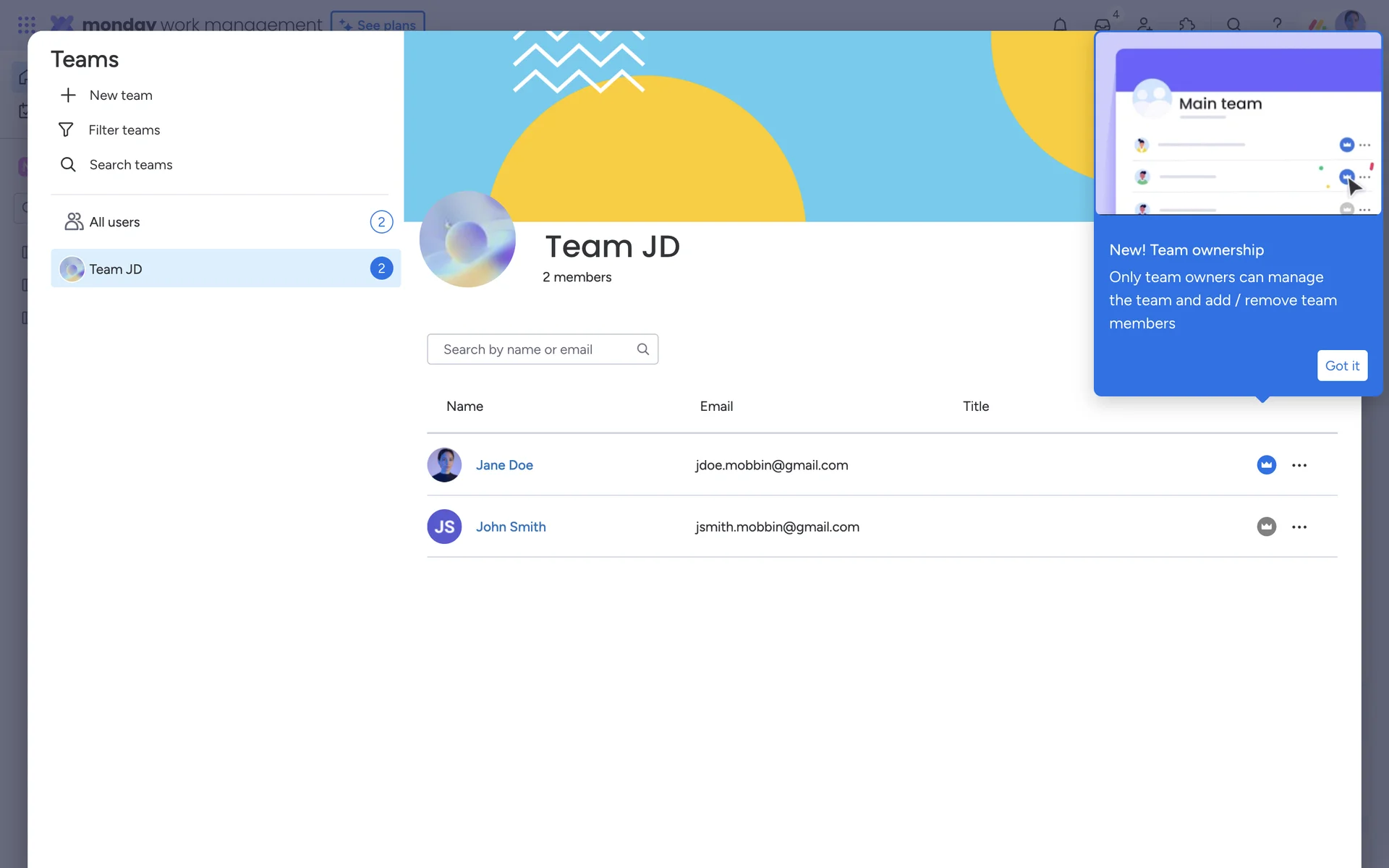The width and height of the screenshot is (1389, 868).
Task: Open Jane Doe's three-dot options menu
Action: [x=1299, y=465]
